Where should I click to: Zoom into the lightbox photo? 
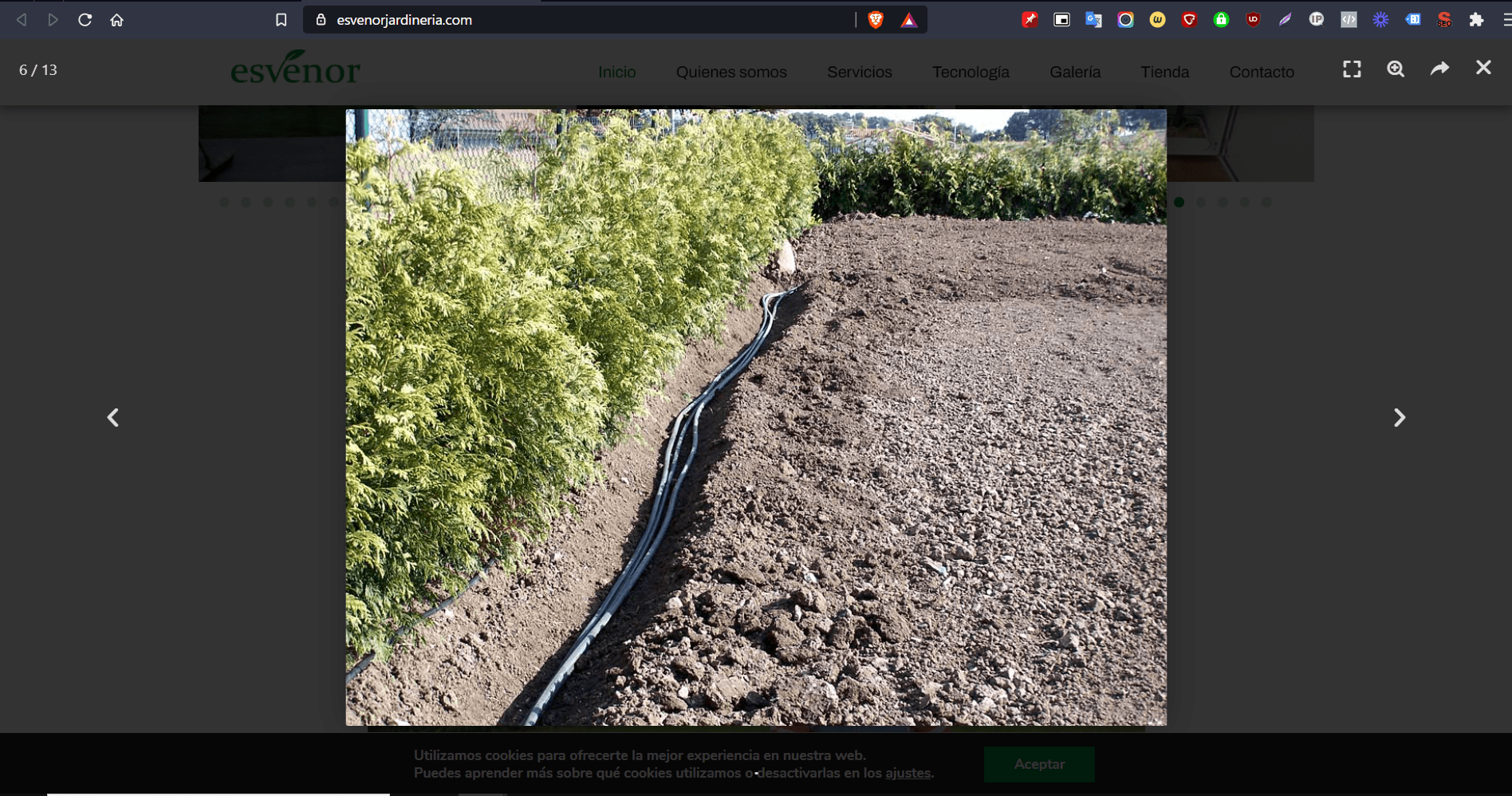(x=1396, y=69)
